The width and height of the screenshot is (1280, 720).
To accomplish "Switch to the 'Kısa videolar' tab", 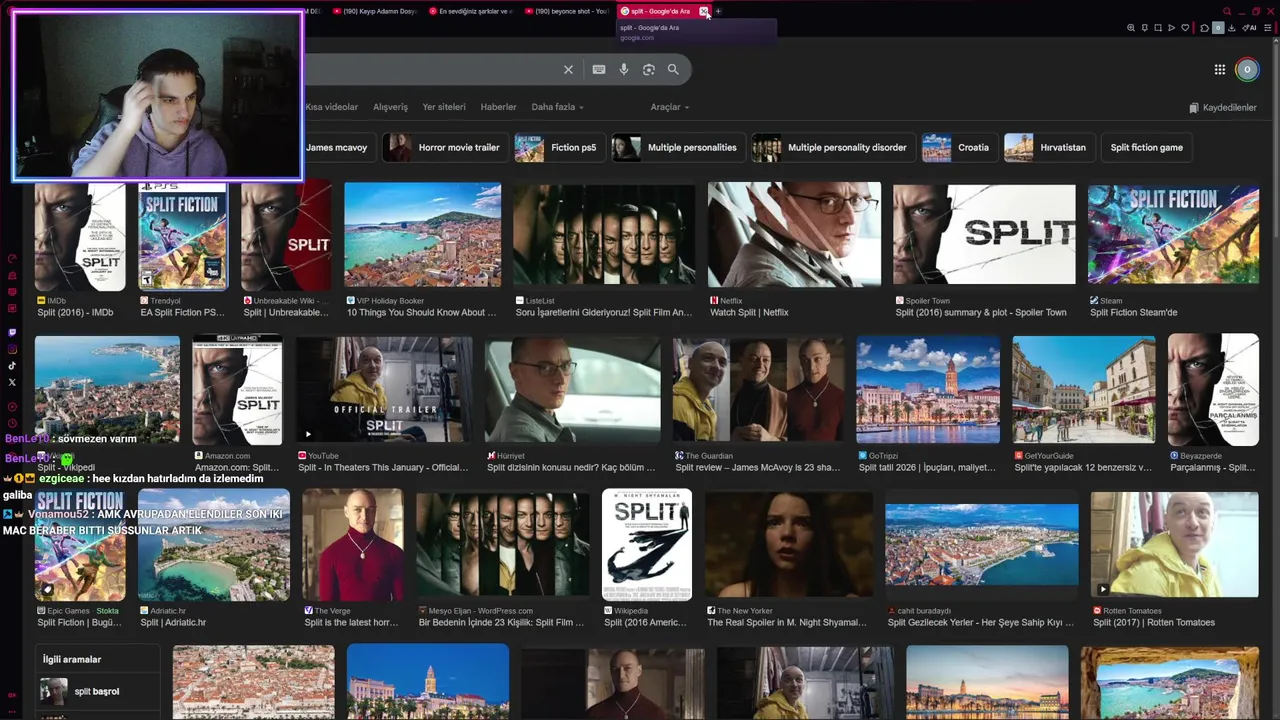I will click(x=332, y=107).
